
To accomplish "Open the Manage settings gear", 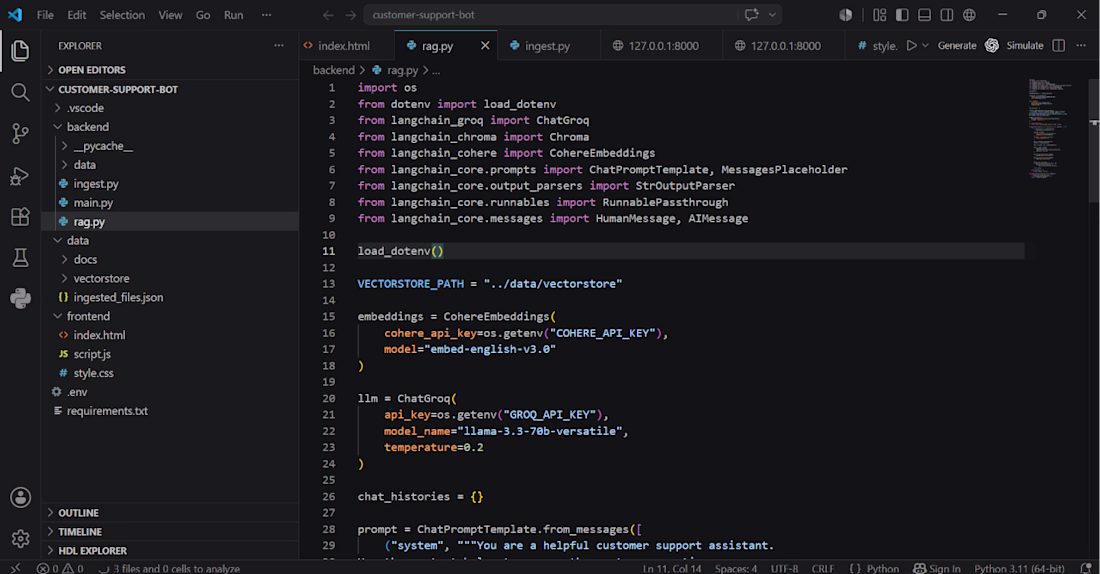I will point(20,538).
